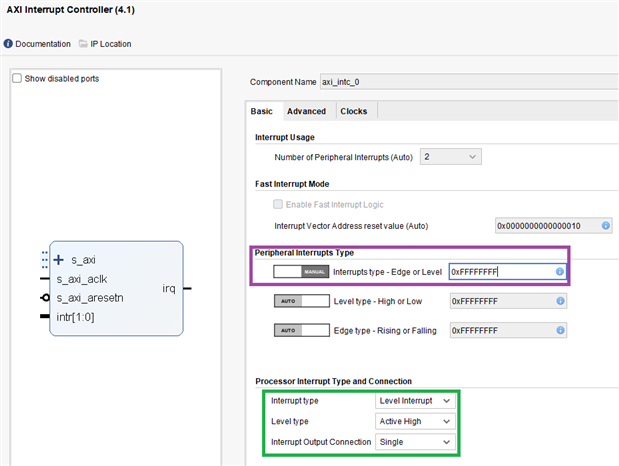Open the Documentation info icon
Image resolution: width=619 pixels, height=466 pixels.
coord(8,44)
